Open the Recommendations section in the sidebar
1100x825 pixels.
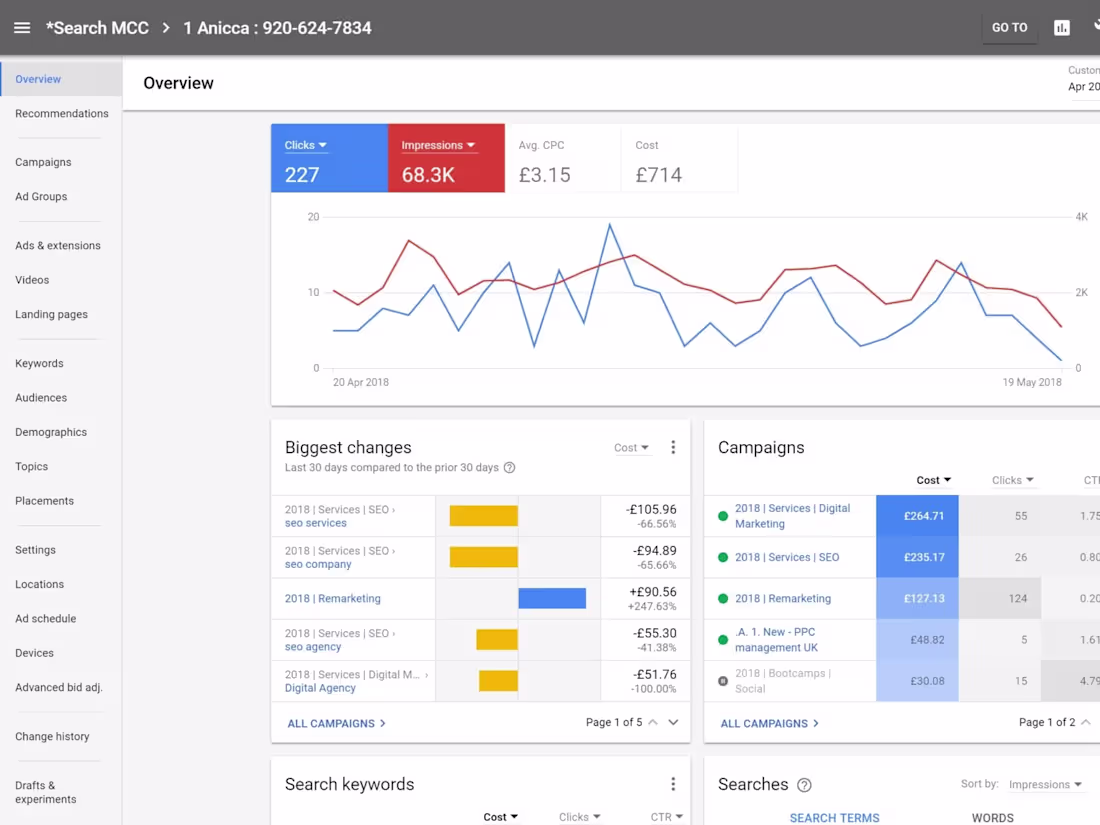click(x=63, y=113)
